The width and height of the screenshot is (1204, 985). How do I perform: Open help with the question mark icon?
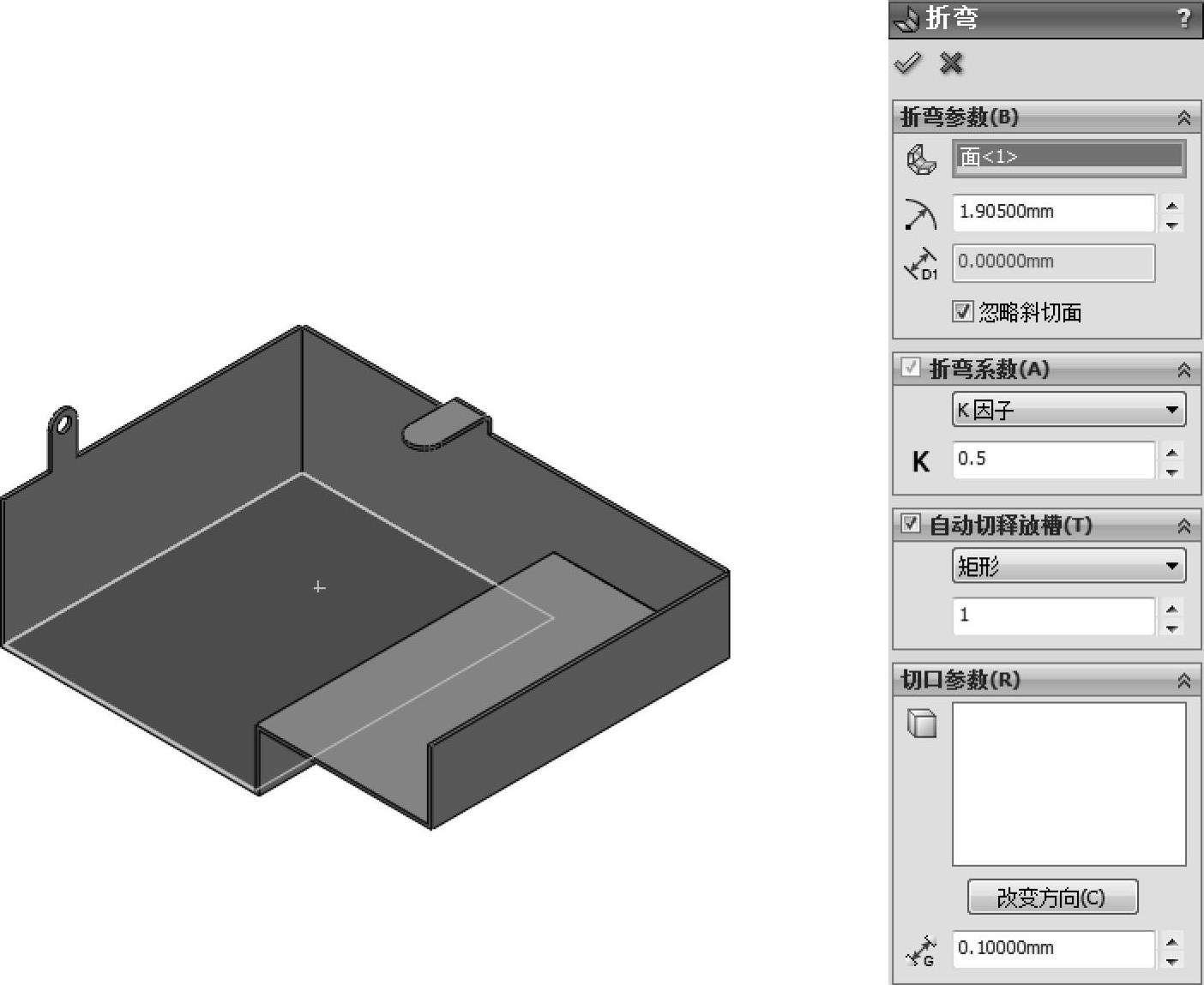click(1184, 18)
